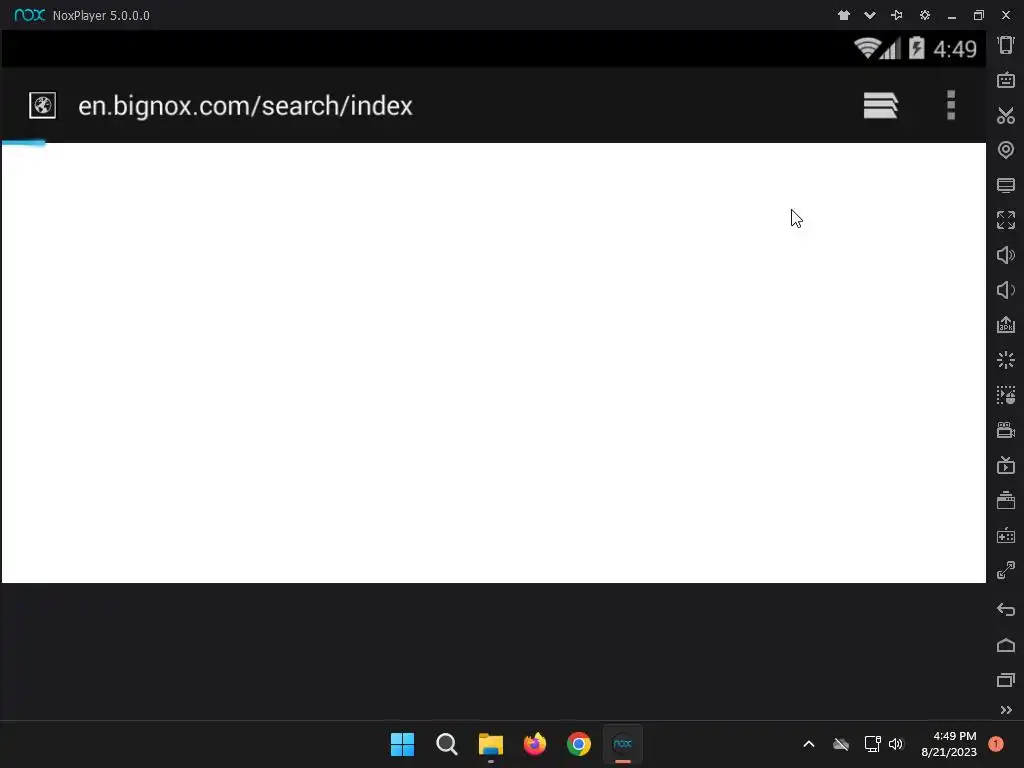This screenshot has height=768, width=1024.
Task: Click the NoxPlayer taskbar icon
Action: point(622,744)
